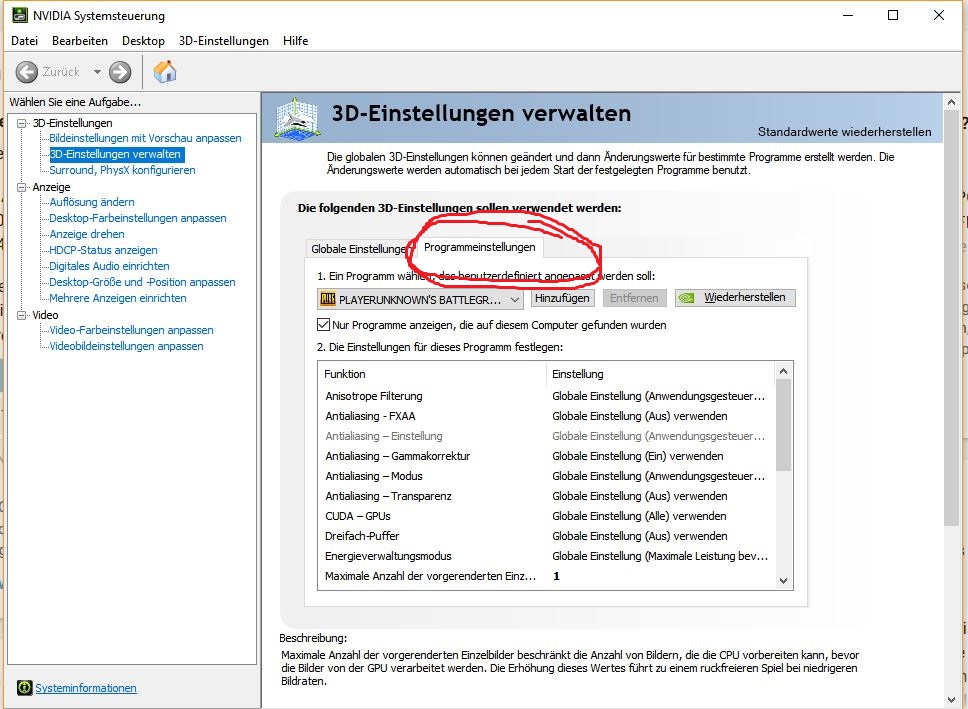Open Videobildeinstellungen anpassen
968x709 pixels.
[126, 346]
